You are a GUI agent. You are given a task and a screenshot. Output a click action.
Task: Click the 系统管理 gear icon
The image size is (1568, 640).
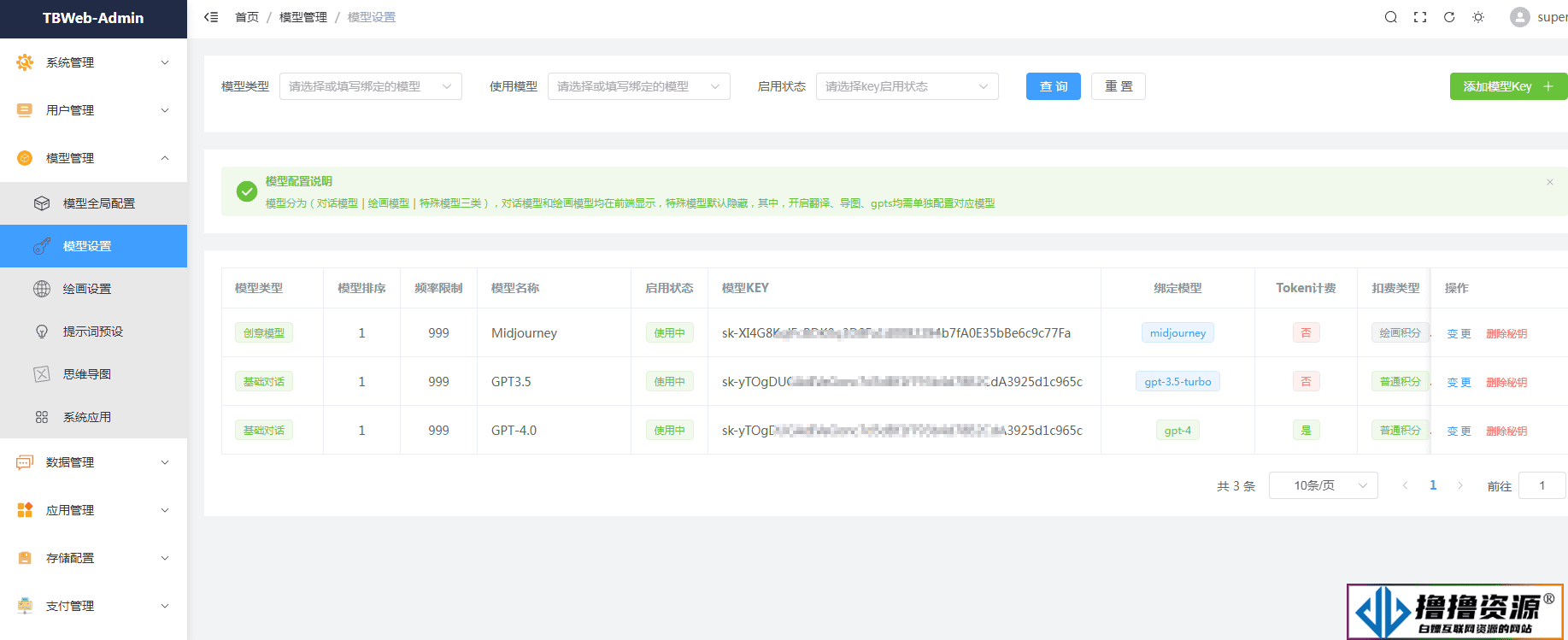(25, 62)
